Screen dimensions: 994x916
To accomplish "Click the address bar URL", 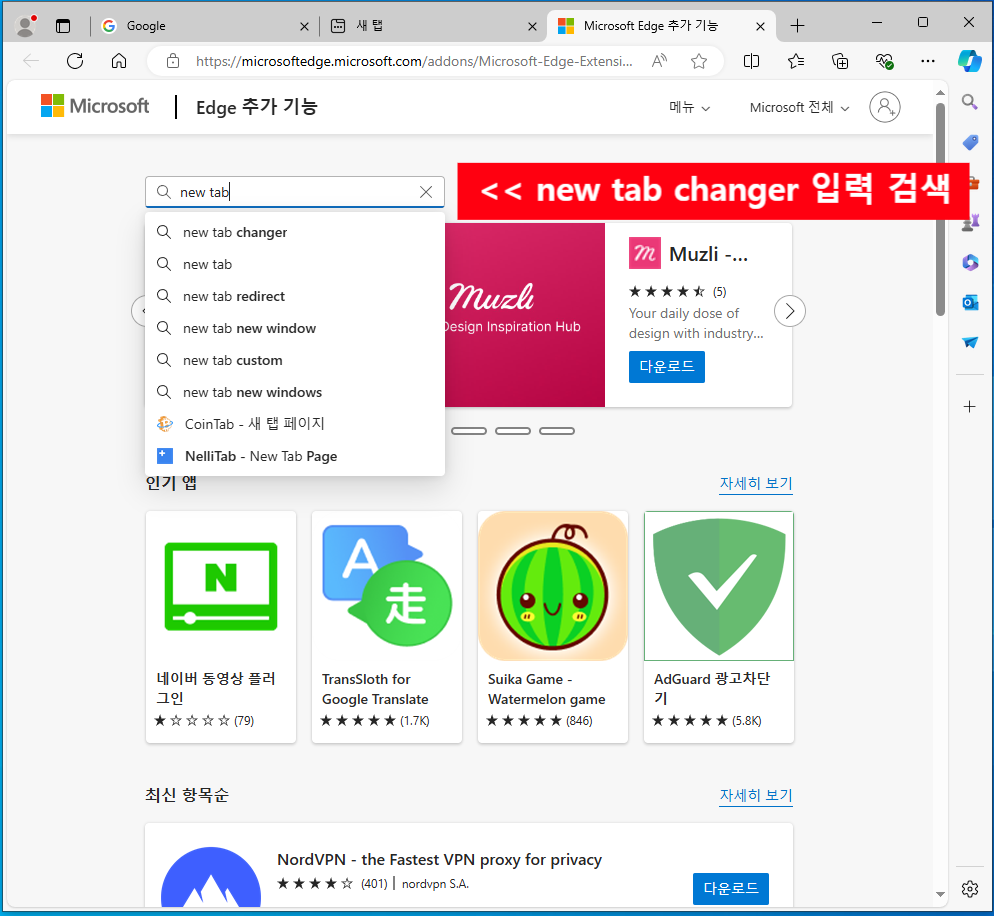I will (413, 61).
